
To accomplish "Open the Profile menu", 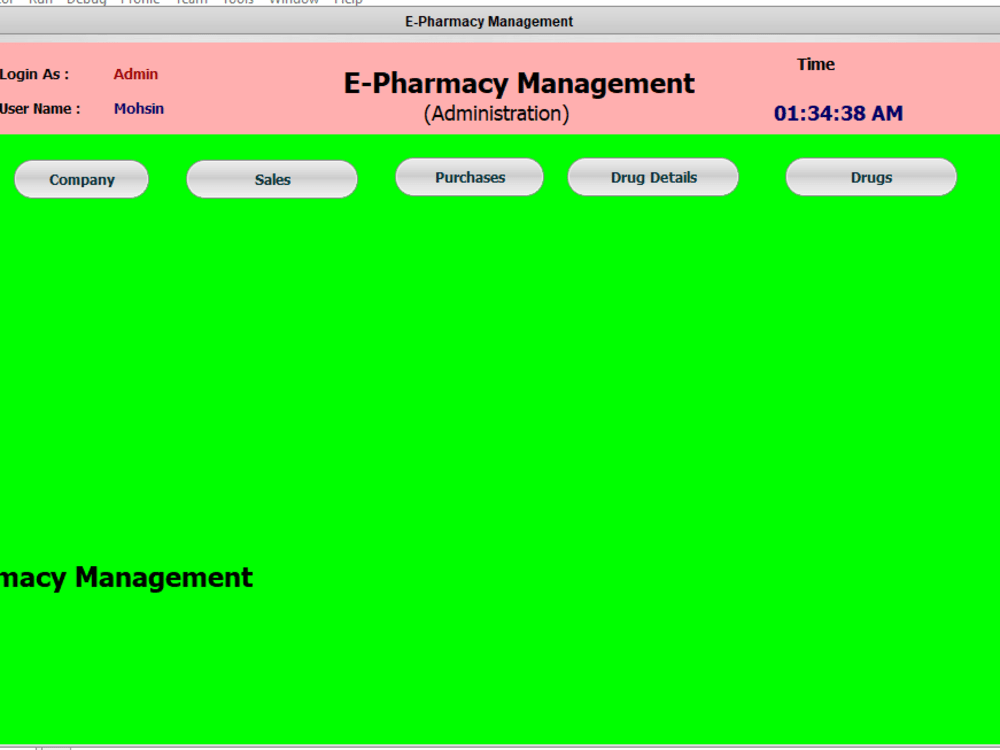I will tap(140, 2).
